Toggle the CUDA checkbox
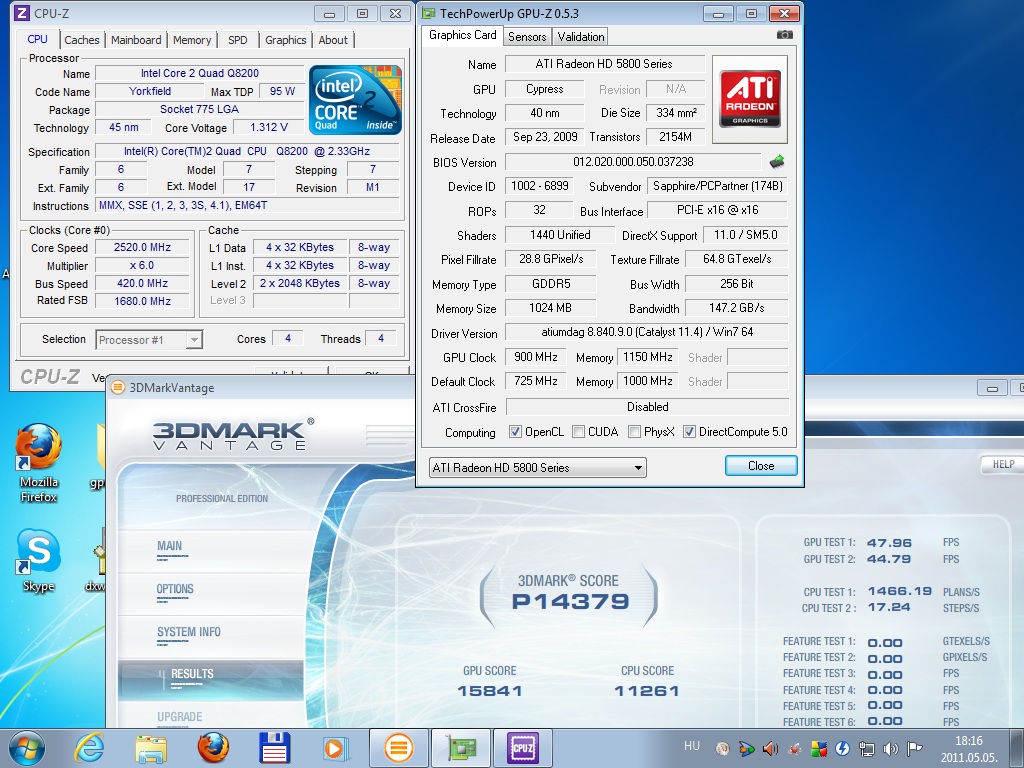The image size is (1024, 768). click(578, 432)
